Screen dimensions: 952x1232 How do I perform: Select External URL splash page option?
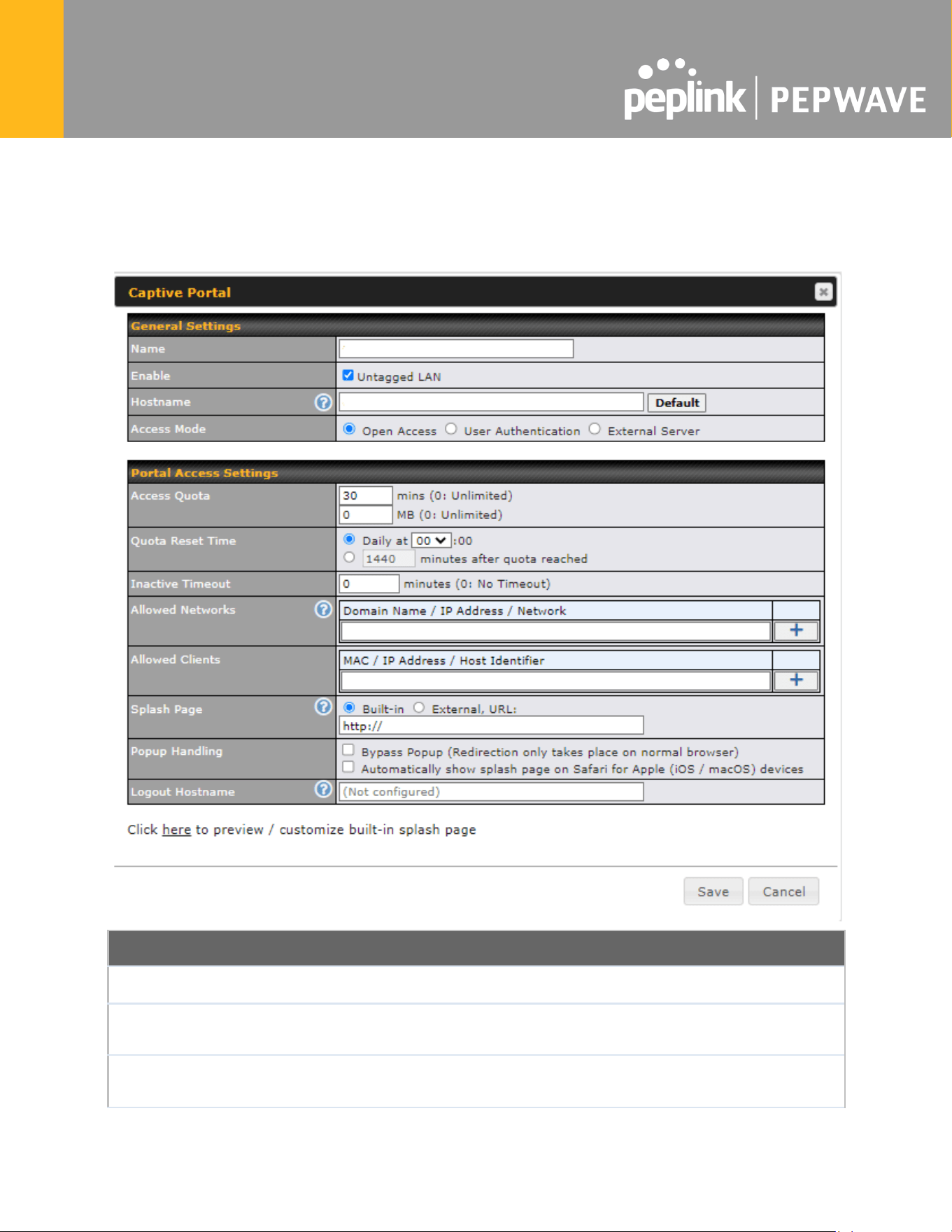418,707
